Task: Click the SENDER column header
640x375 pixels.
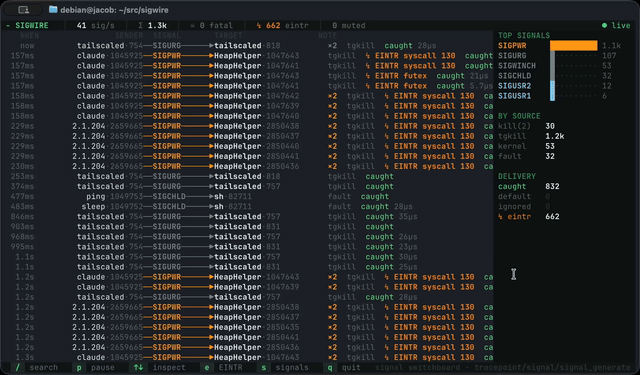Action: pos(129,36)
